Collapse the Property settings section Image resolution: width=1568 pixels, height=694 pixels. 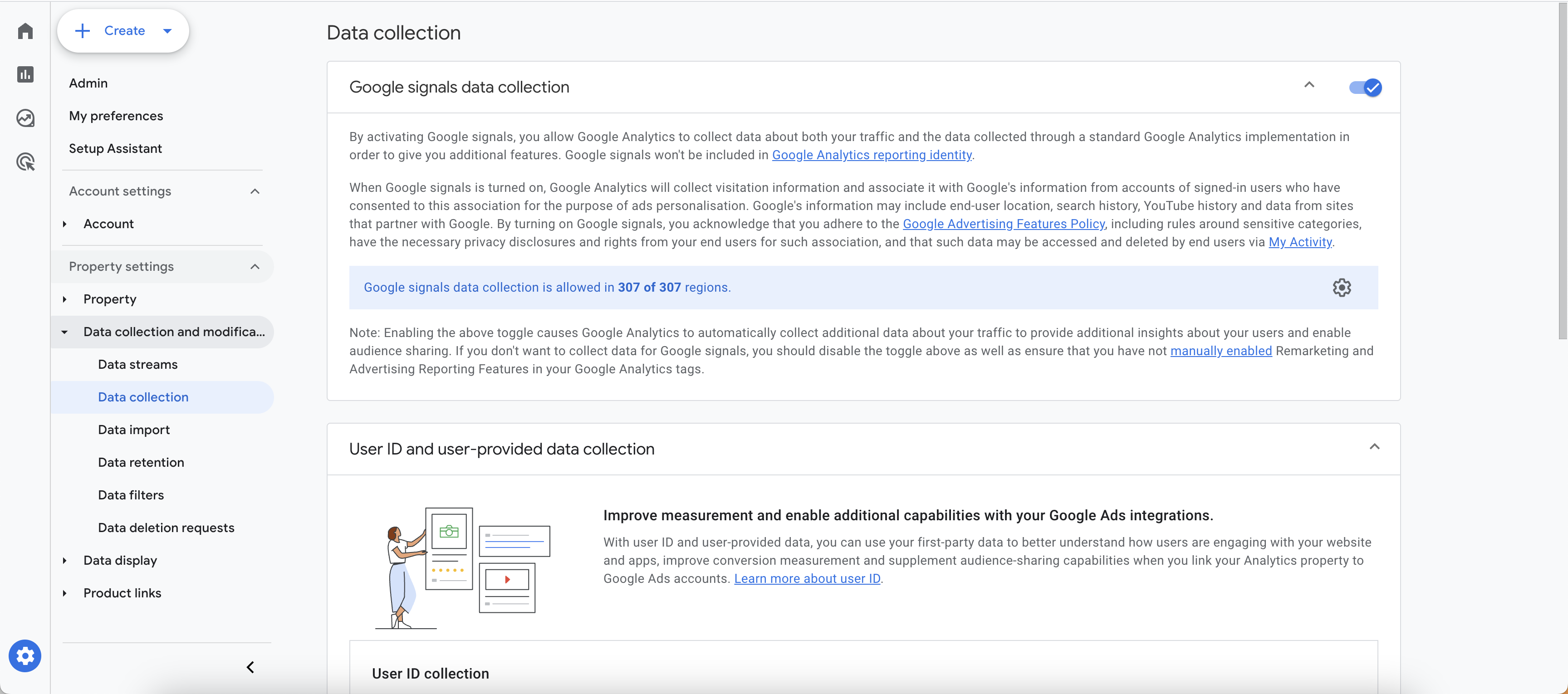pyautogui.click(x=255, y=267)
